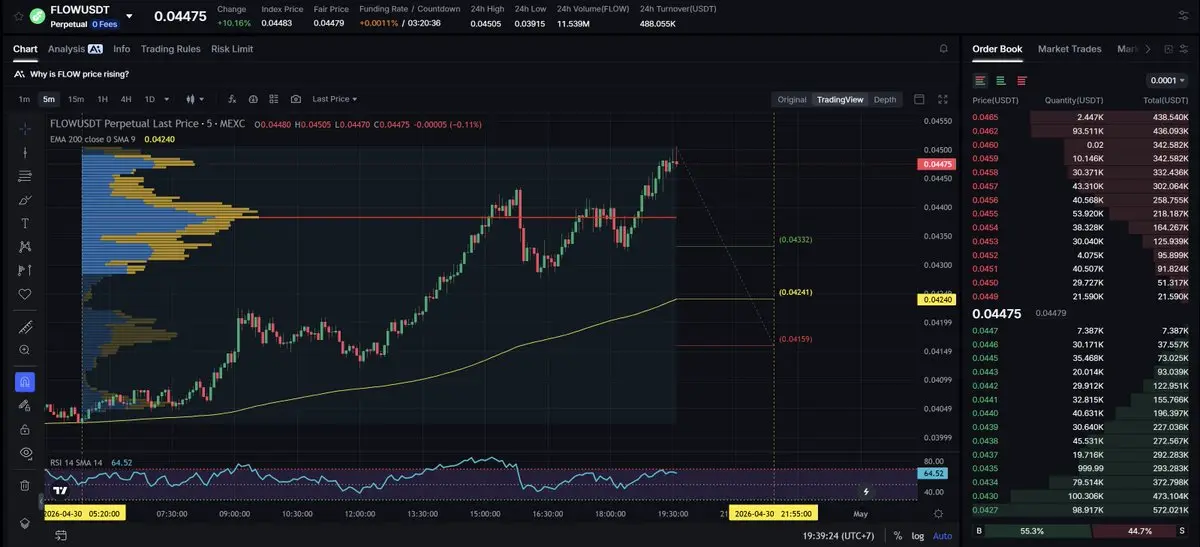
Task: Open the indicators fx menu
Action: point(232,99)
